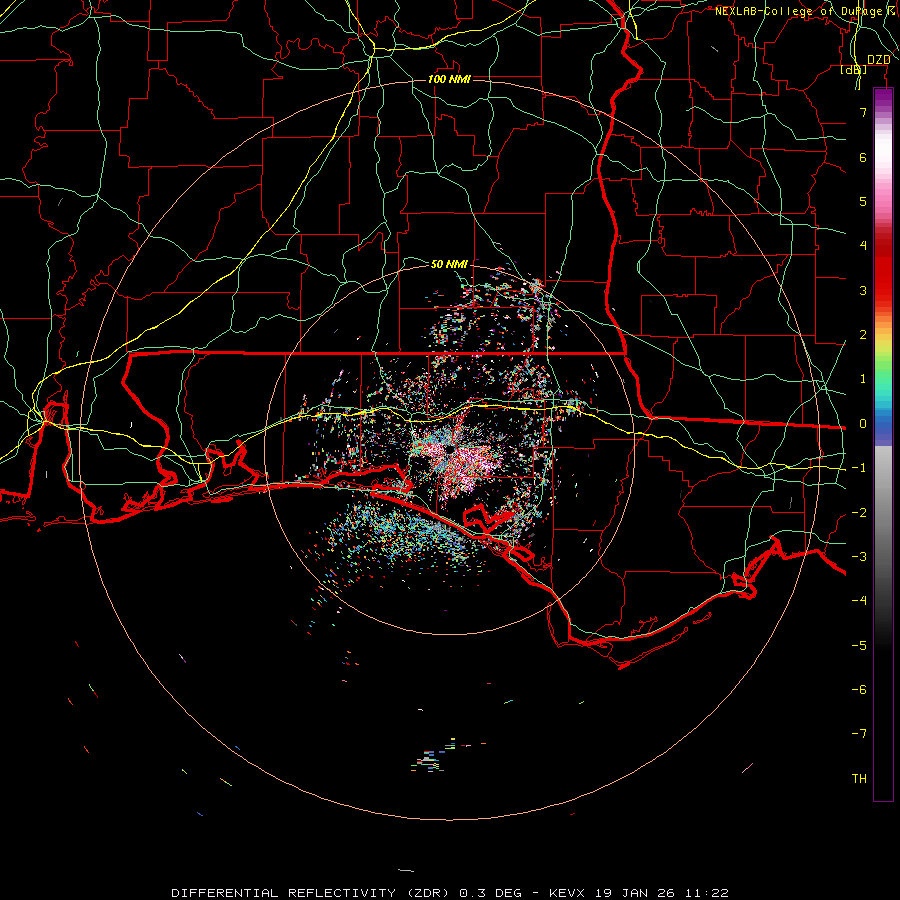
Task: Click the "TH" threshold label on colorbar
Action: [859, 778]
